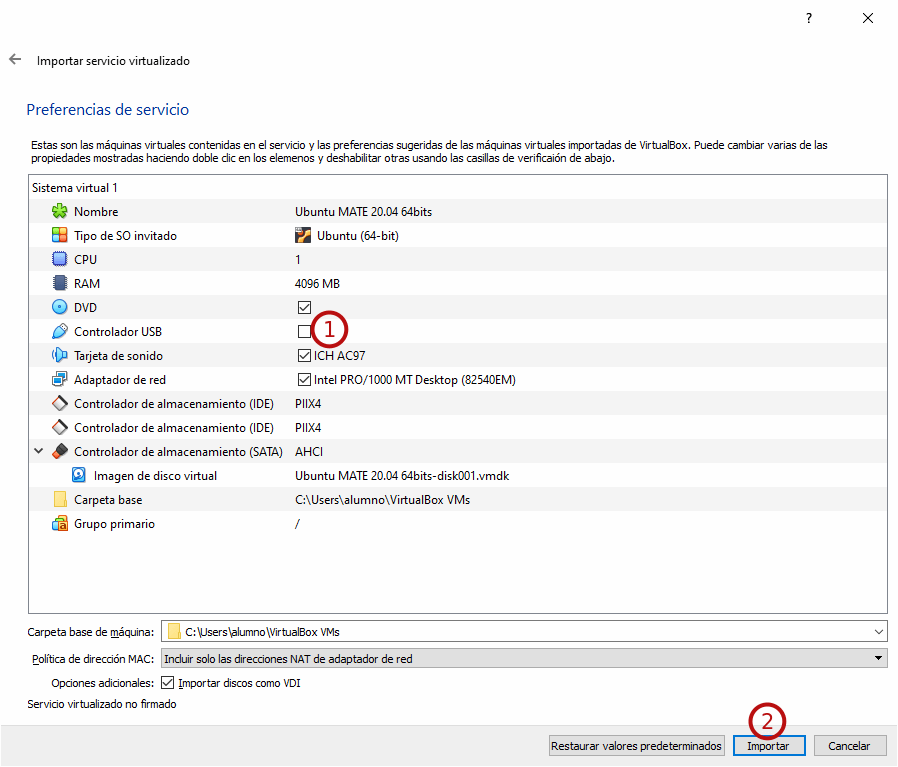Click the SATA storage controller icon
898x767 pixels.
click(x=60, y=452)
